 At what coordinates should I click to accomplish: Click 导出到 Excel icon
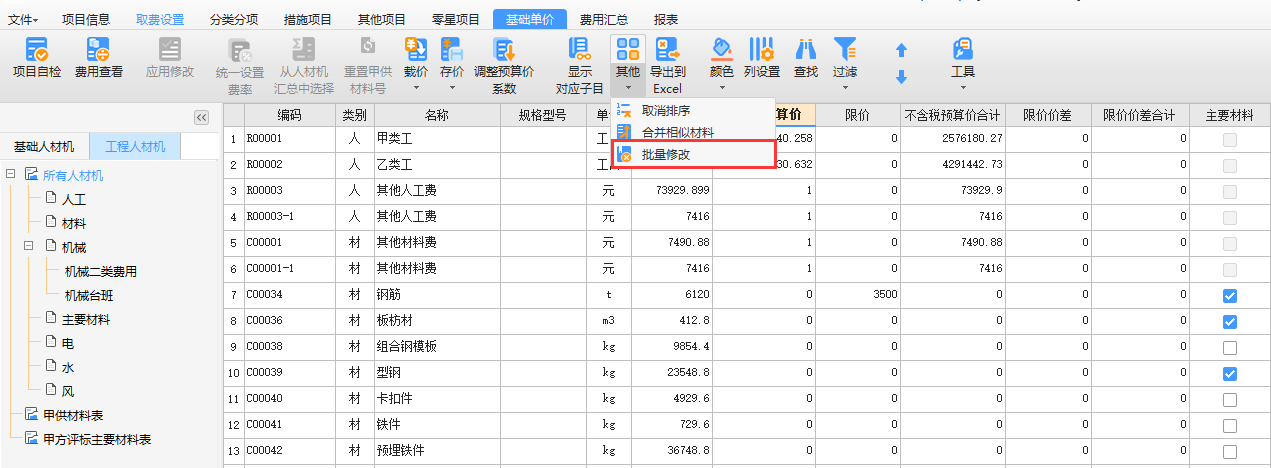click(x=667, y=50)
